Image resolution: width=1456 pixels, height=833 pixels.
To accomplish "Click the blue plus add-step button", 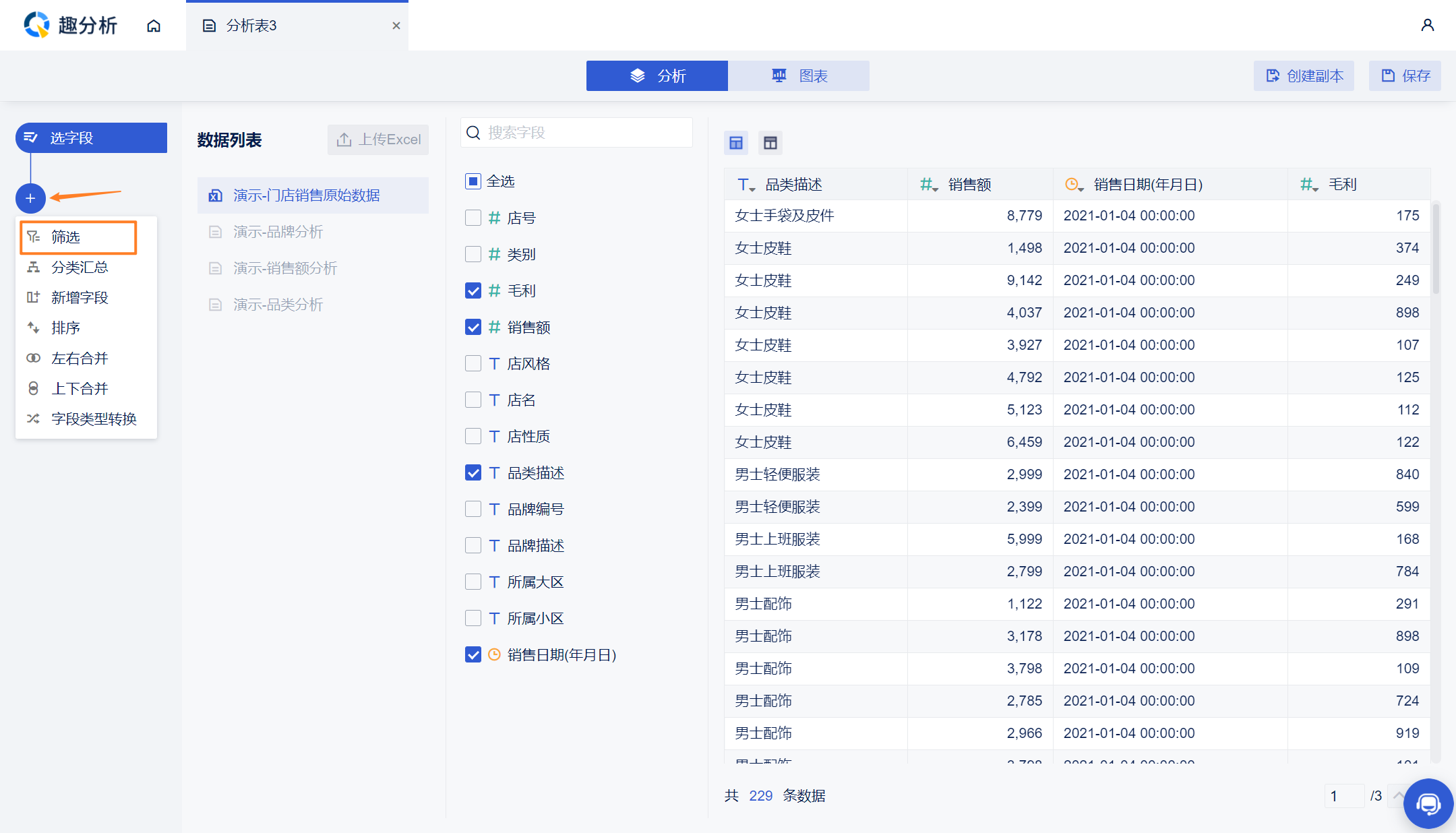I will click(30, 198).
